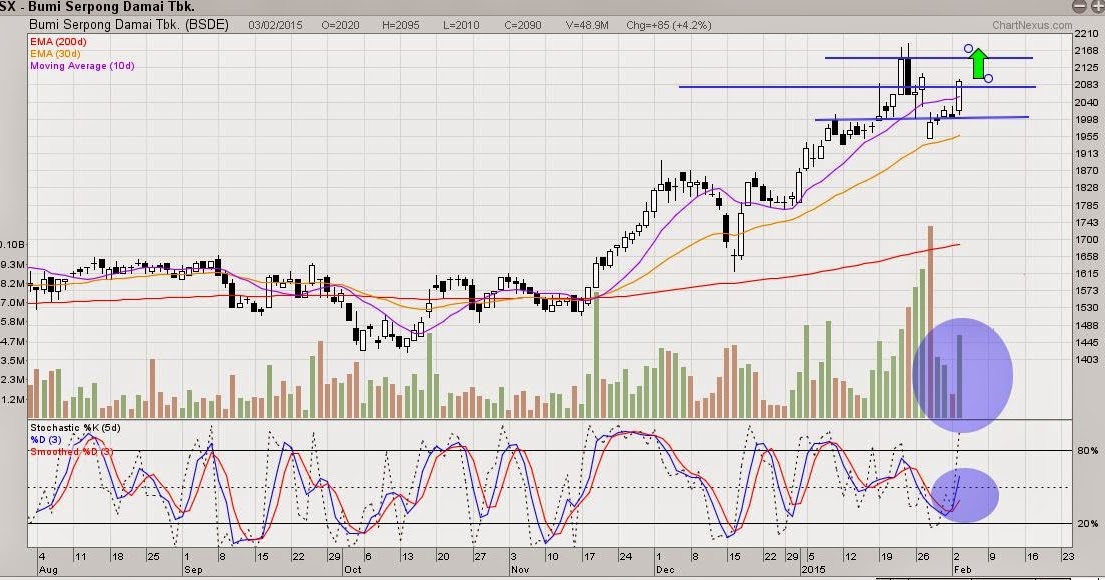Image resolution: width=1105 pixels, height=580 pixels.
Task: Click the change value Chg=+85 (+4.2%)
Action: (x=669, y=25)
